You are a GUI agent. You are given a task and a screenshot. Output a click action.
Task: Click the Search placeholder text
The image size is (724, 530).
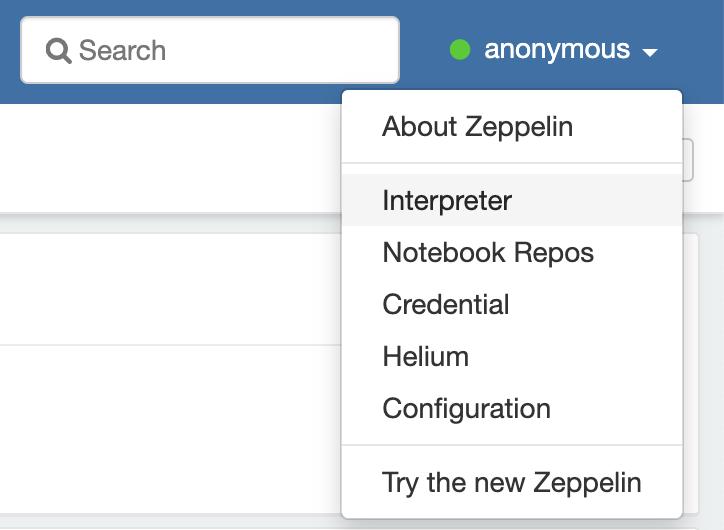point(122,50)
